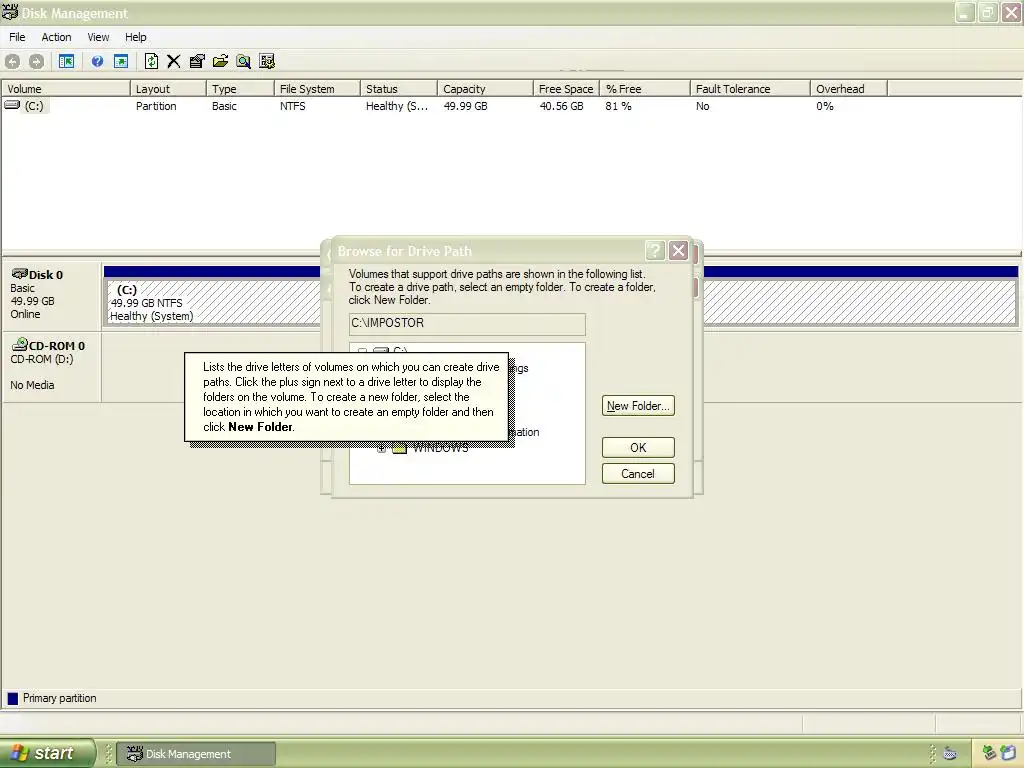Expand the WINDOWS folder plus sign
The width and height of the screenshot is (1024, 768).
(381, 448)
